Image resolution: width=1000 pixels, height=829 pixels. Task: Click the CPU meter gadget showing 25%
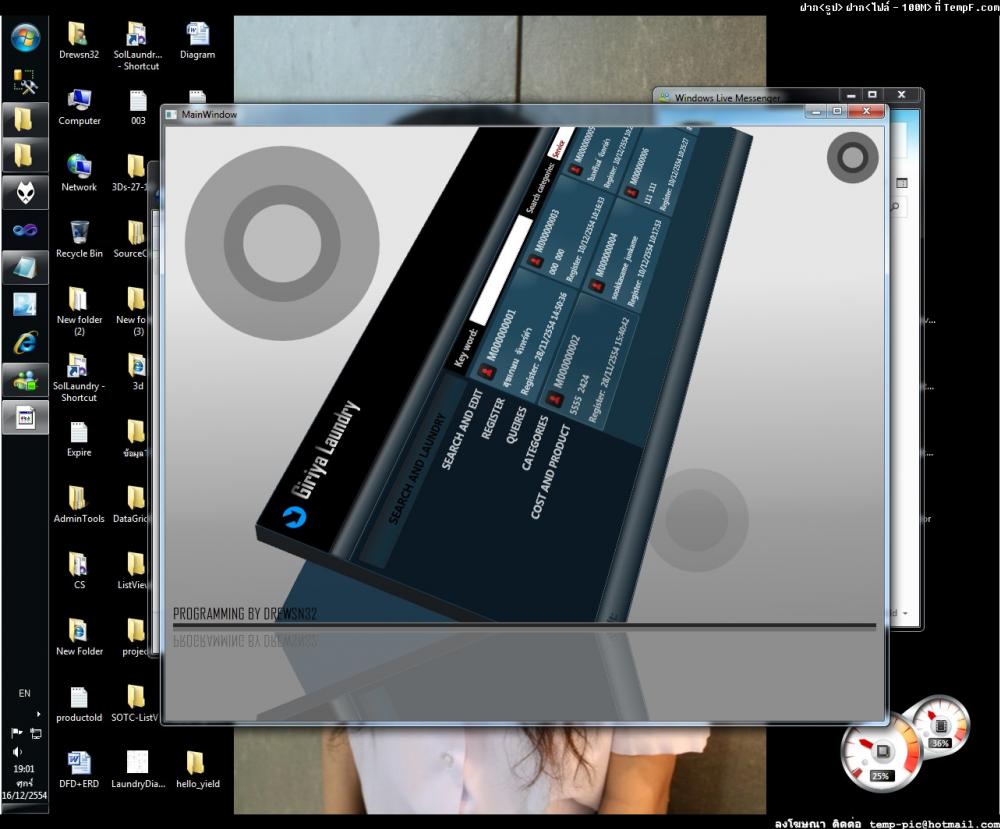point(881,752)
